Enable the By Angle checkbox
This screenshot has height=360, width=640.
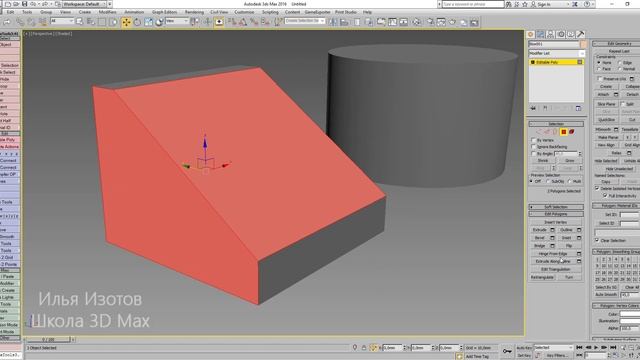click(533, 153)
